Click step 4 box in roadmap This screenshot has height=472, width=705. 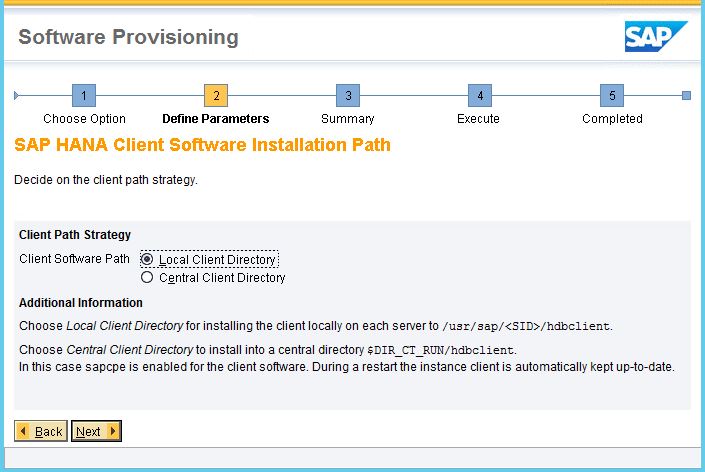(x=480, y=95)
